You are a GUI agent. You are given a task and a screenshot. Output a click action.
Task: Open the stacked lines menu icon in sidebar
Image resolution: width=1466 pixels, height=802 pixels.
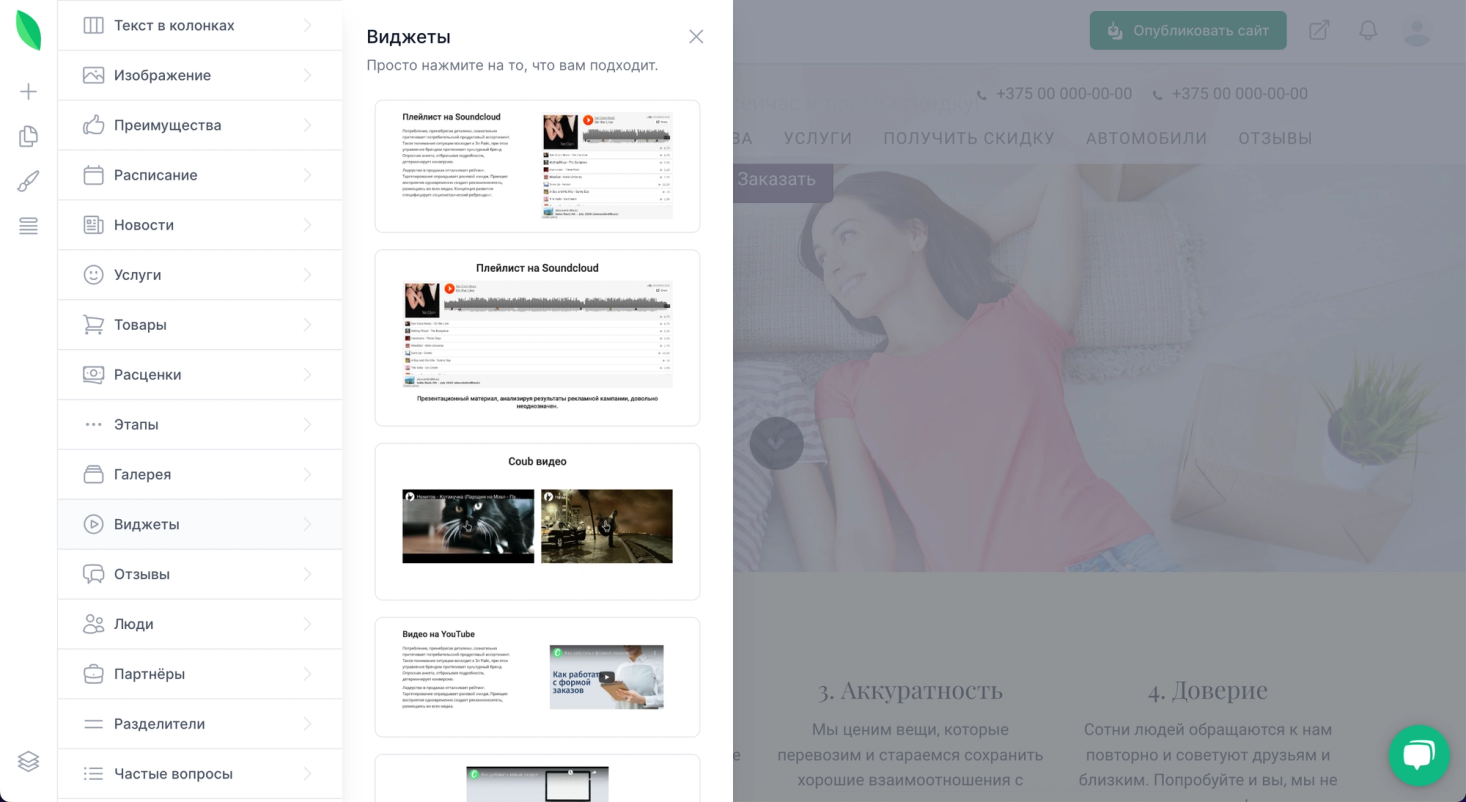29,226
